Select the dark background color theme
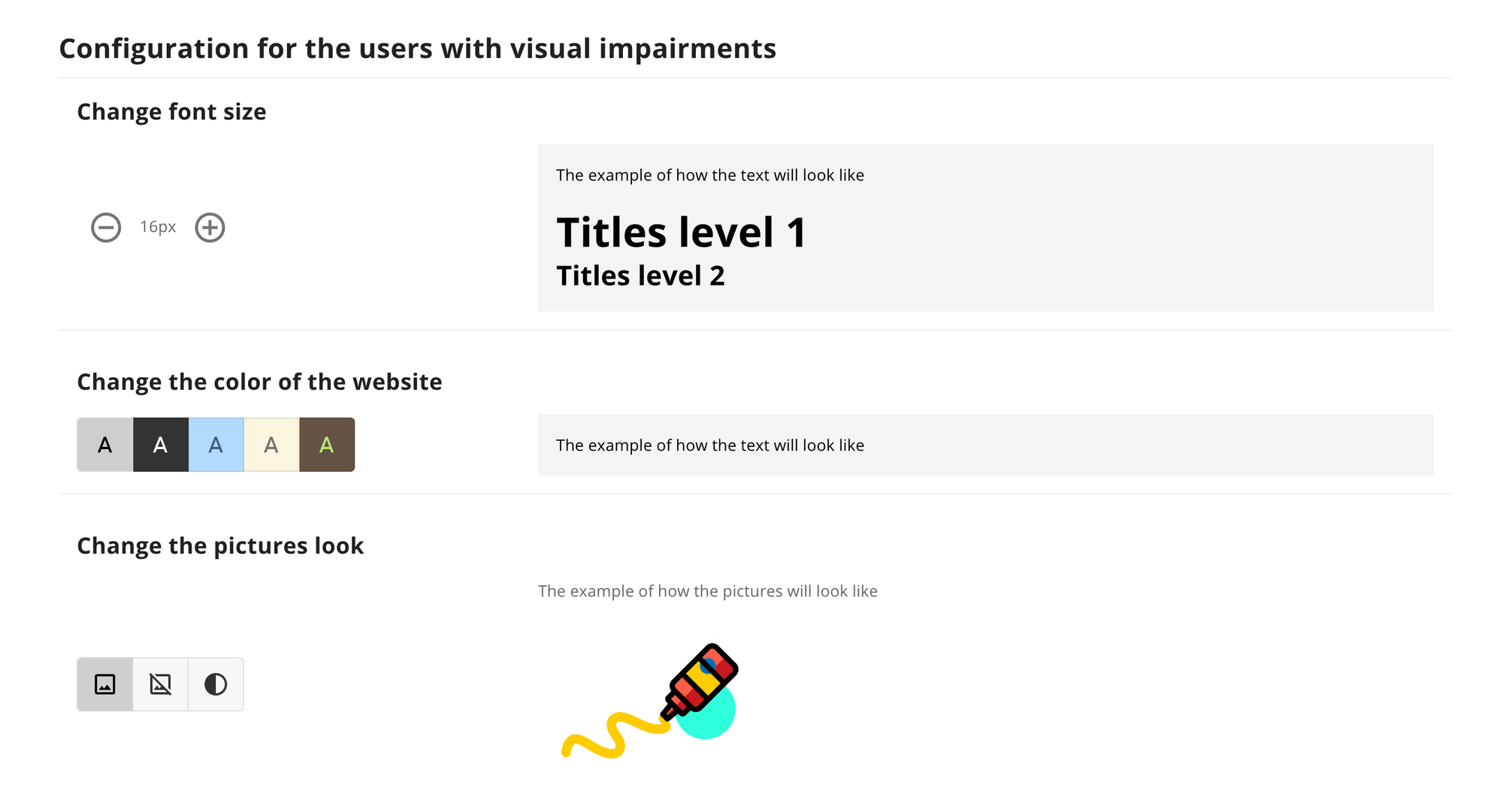Image resolution: width=1503 pixels, height=812 pixels. click(160, 444)
